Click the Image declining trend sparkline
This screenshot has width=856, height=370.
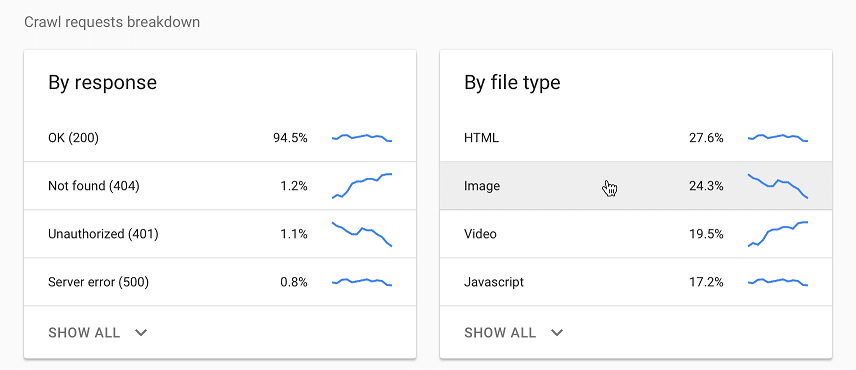pos(778,186)
